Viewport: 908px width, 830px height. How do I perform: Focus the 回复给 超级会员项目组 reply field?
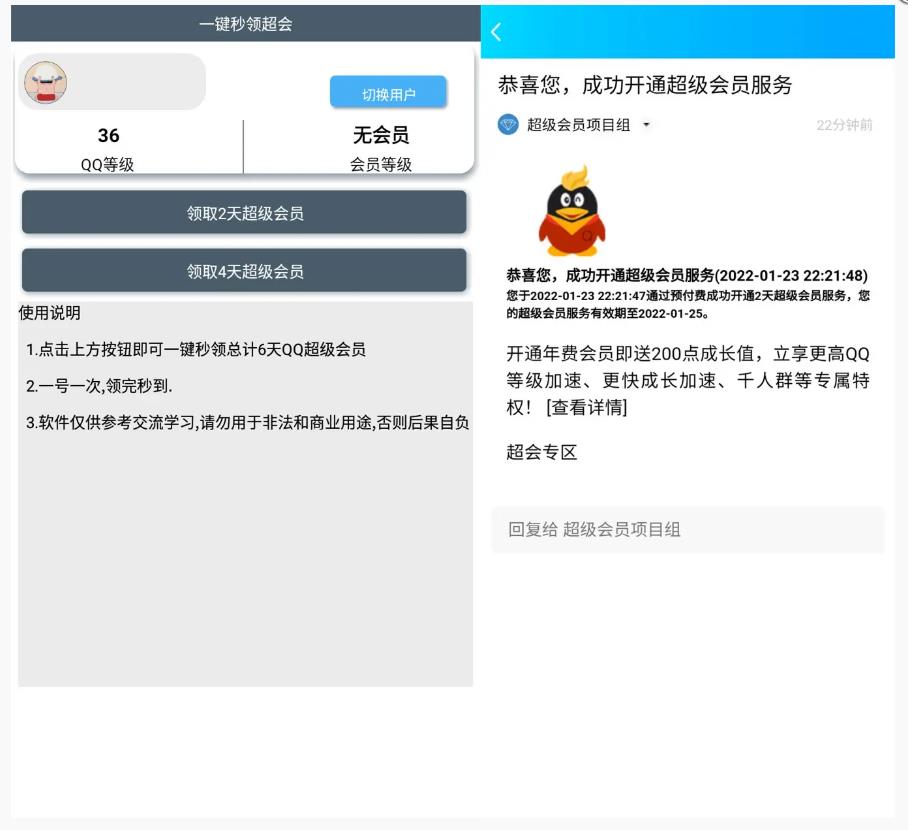click(687, 530)
